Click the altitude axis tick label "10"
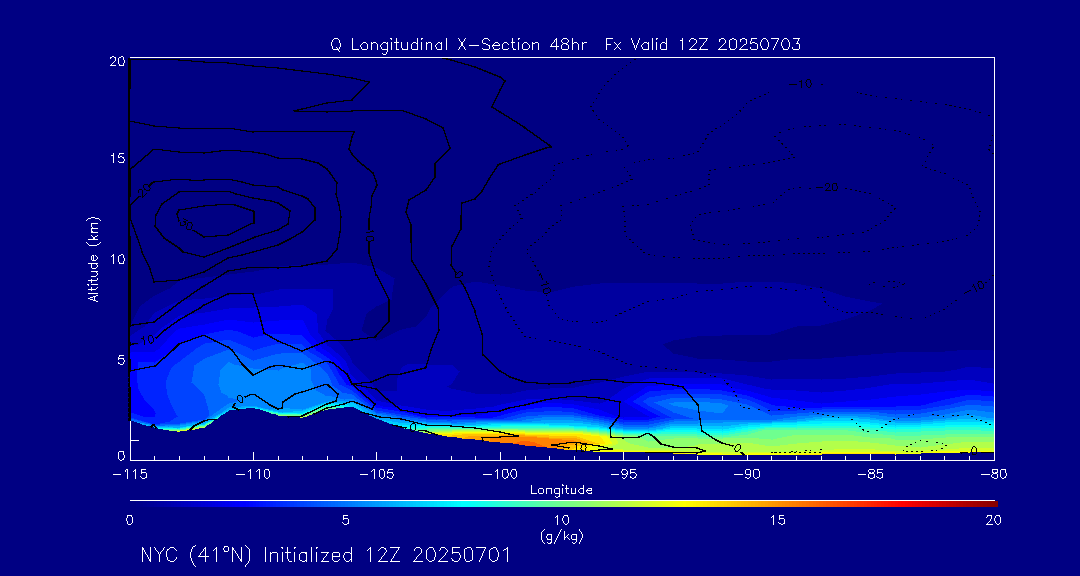This screenshot has height=576, width=1080. 118,258
